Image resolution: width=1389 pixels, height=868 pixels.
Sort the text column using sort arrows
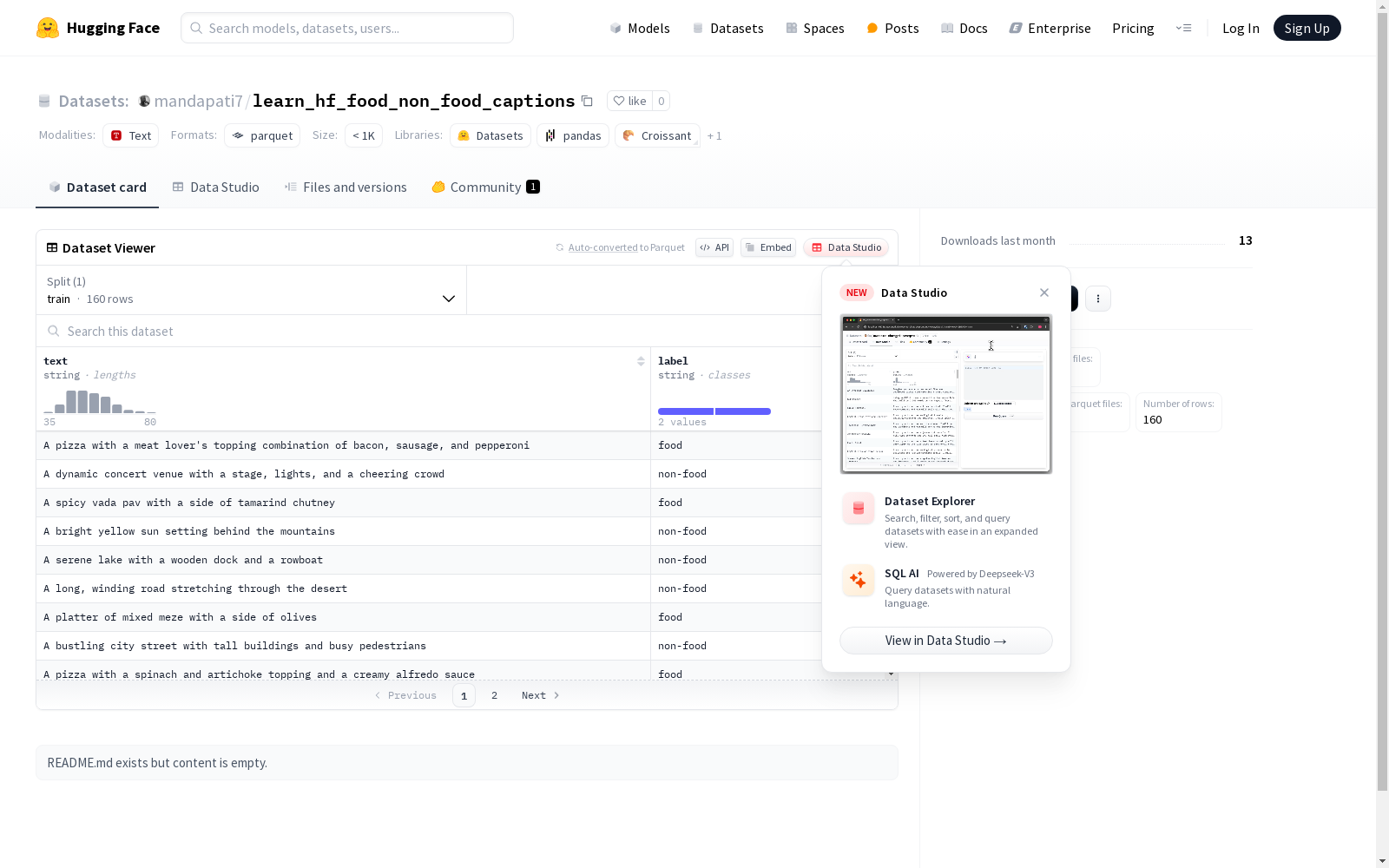click(641, 361)
